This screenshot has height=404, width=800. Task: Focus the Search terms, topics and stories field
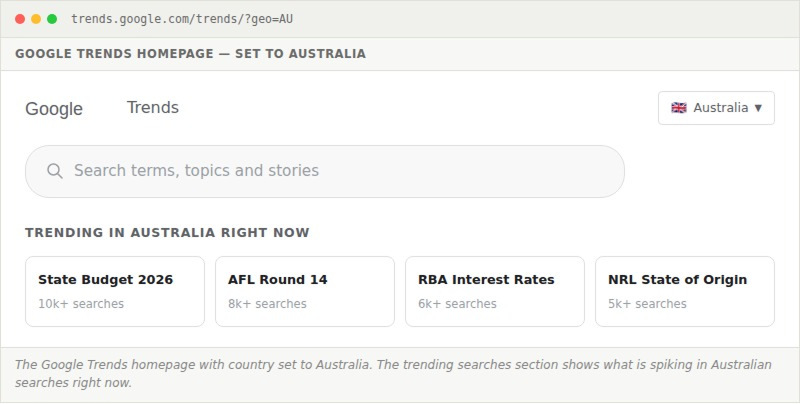pos(324,171)
